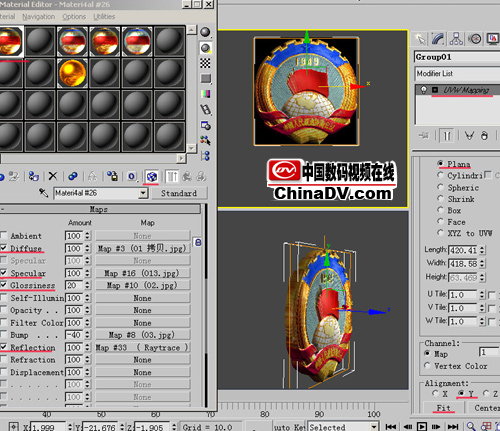Open the Modifier List dropdown

click(458, 73)
